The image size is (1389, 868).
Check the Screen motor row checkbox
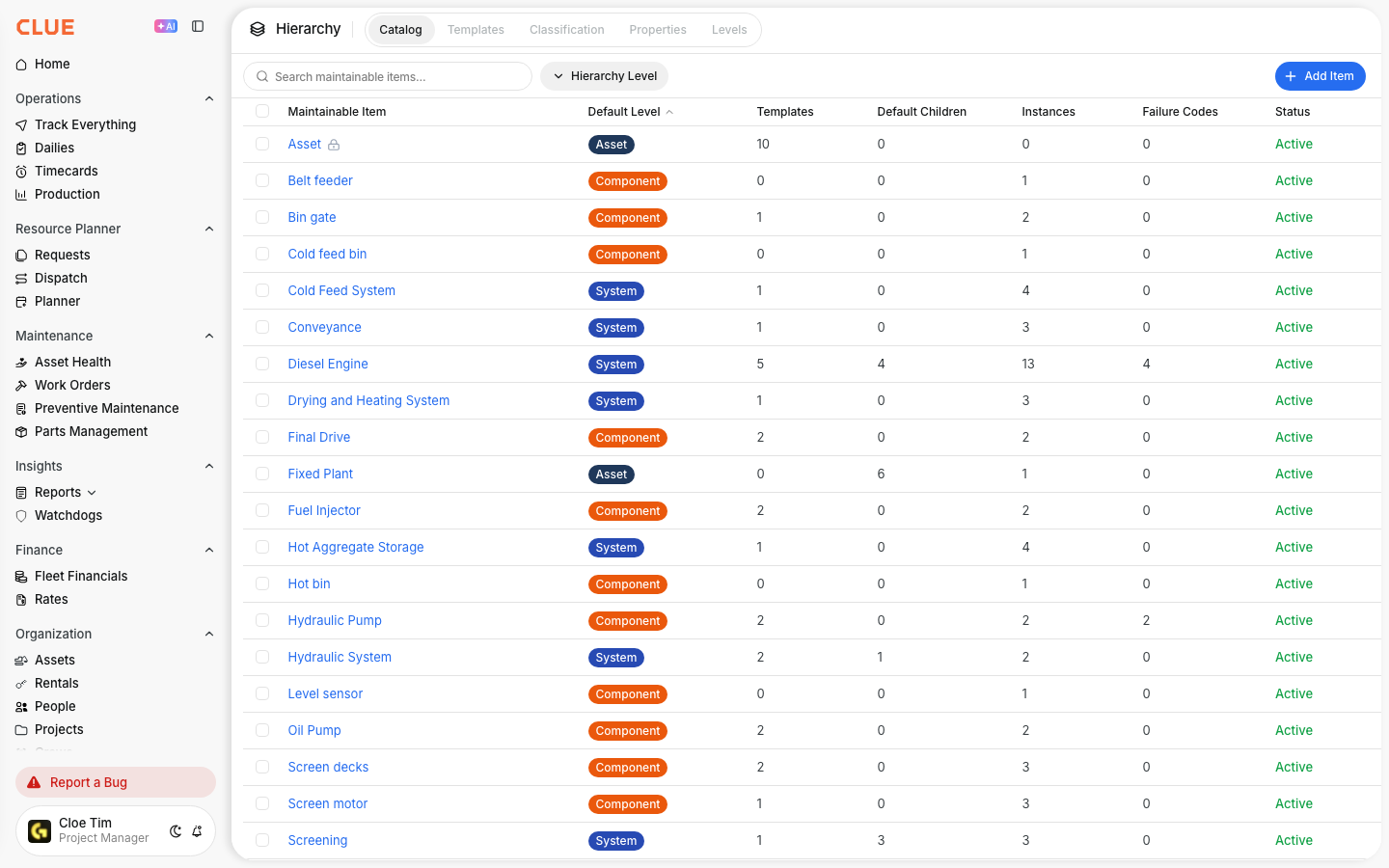262,803
